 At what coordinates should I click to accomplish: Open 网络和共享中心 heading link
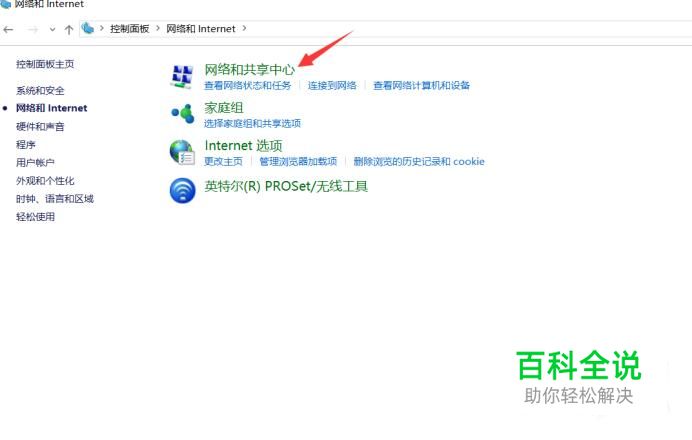[x=249, y=70]
